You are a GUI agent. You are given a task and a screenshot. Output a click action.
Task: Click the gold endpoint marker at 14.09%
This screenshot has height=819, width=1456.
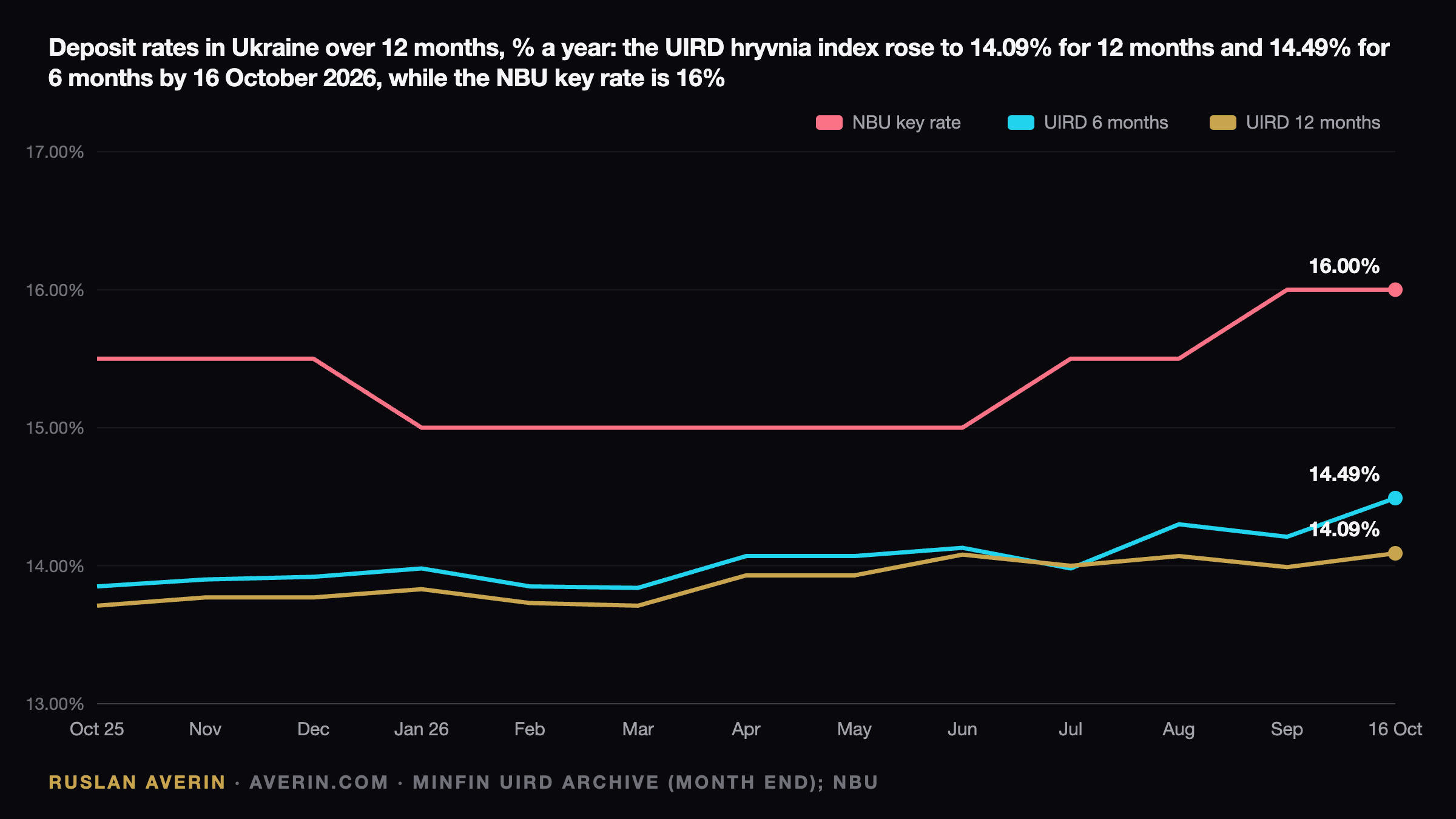[1395, 553]
